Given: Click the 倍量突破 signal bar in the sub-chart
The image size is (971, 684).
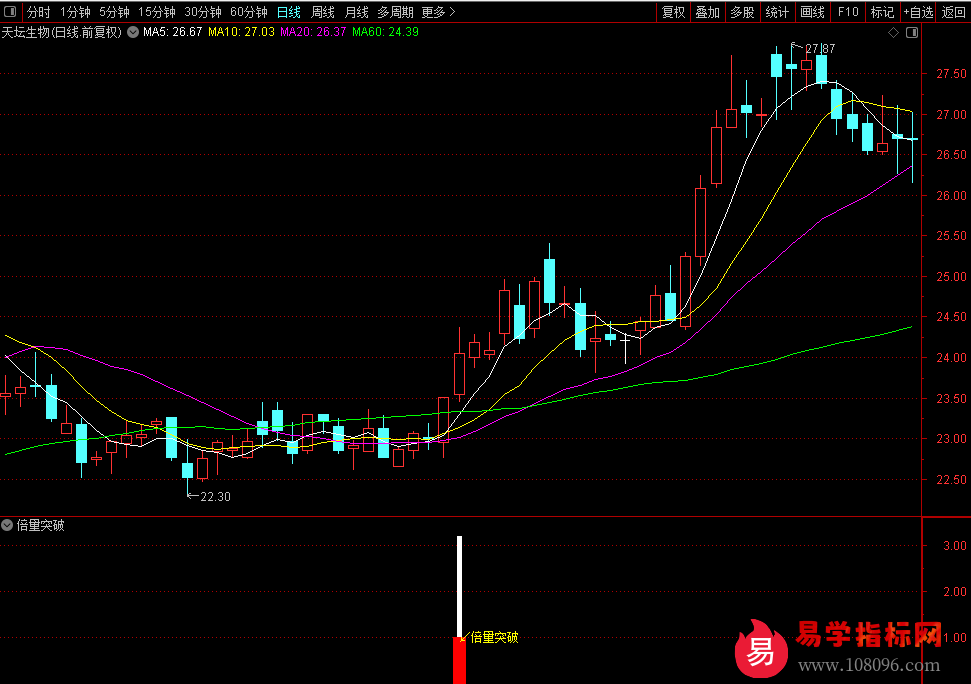Looking at the screenshot, I should 459,610.
